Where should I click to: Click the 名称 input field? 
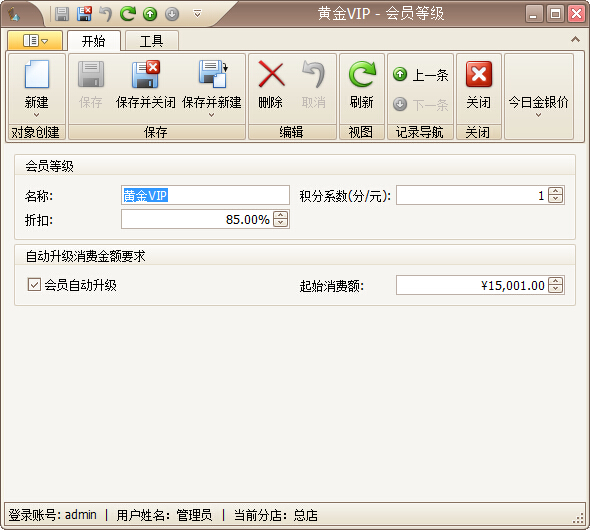pyautogui.click(x=205, y=195)
